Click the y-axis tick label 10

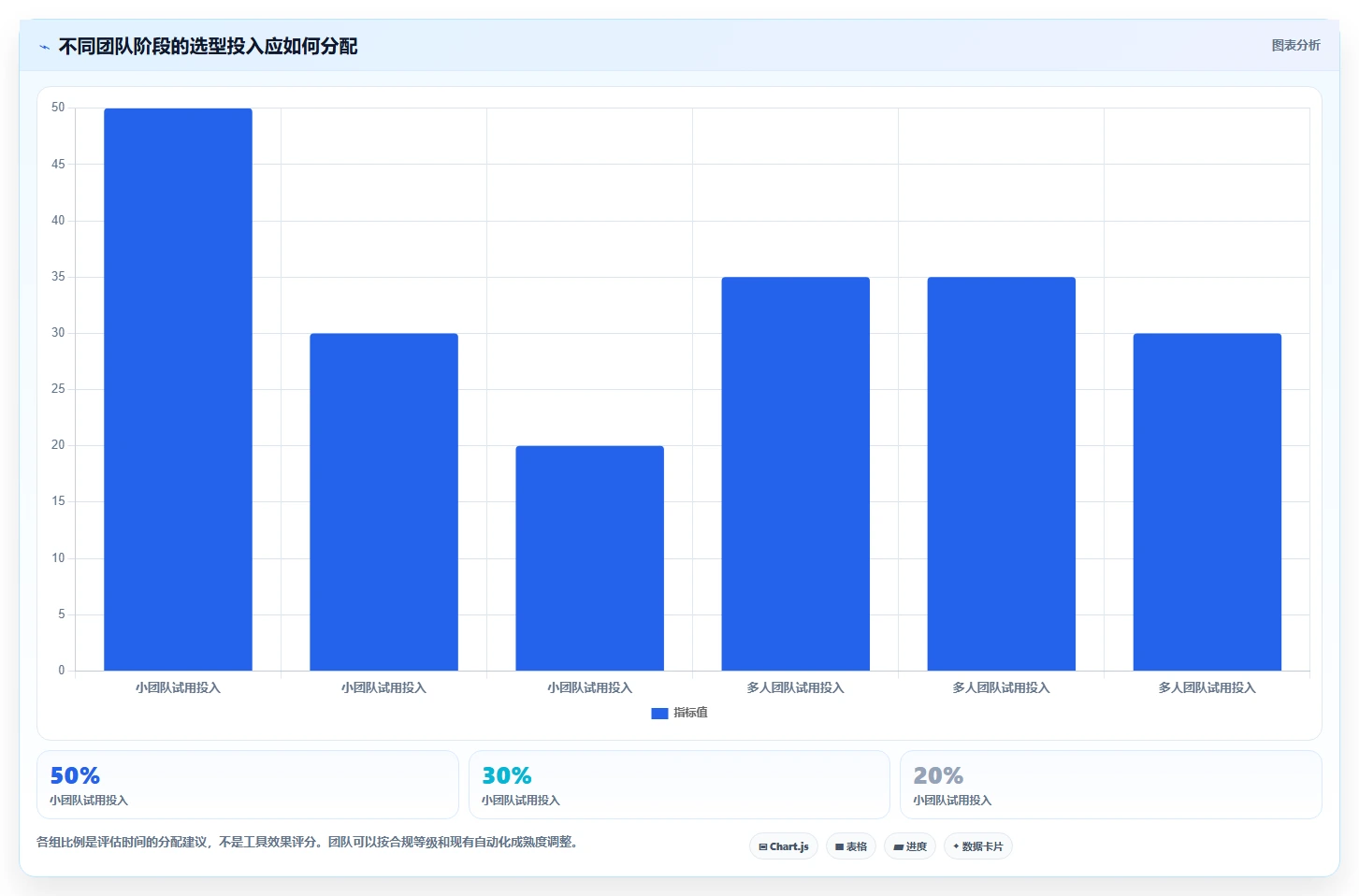click(x=58, y=557)
